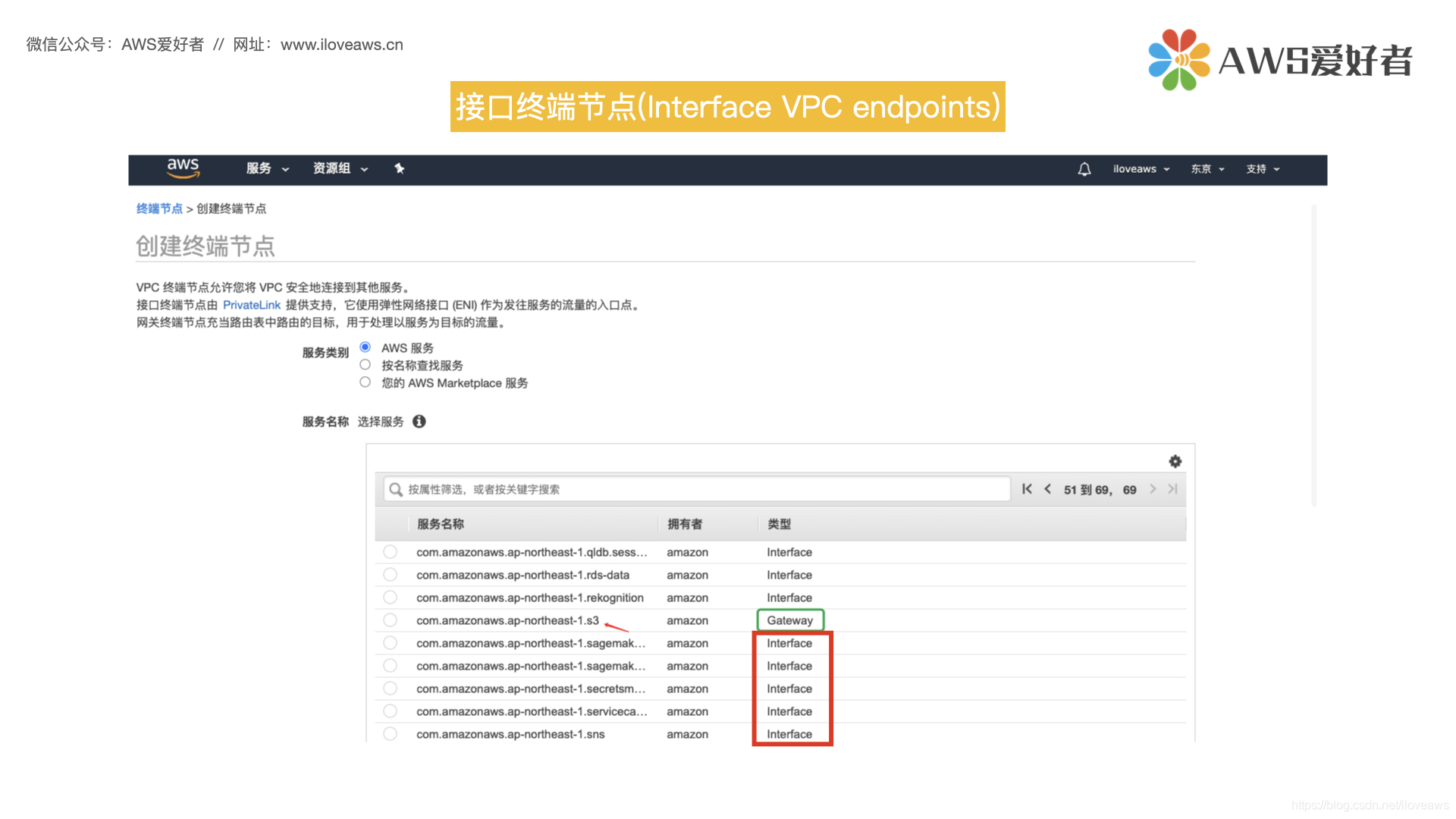
Task: Click com.amazonaws.ap-northeast-1.sns service name
Action: [x=510, y=734]
